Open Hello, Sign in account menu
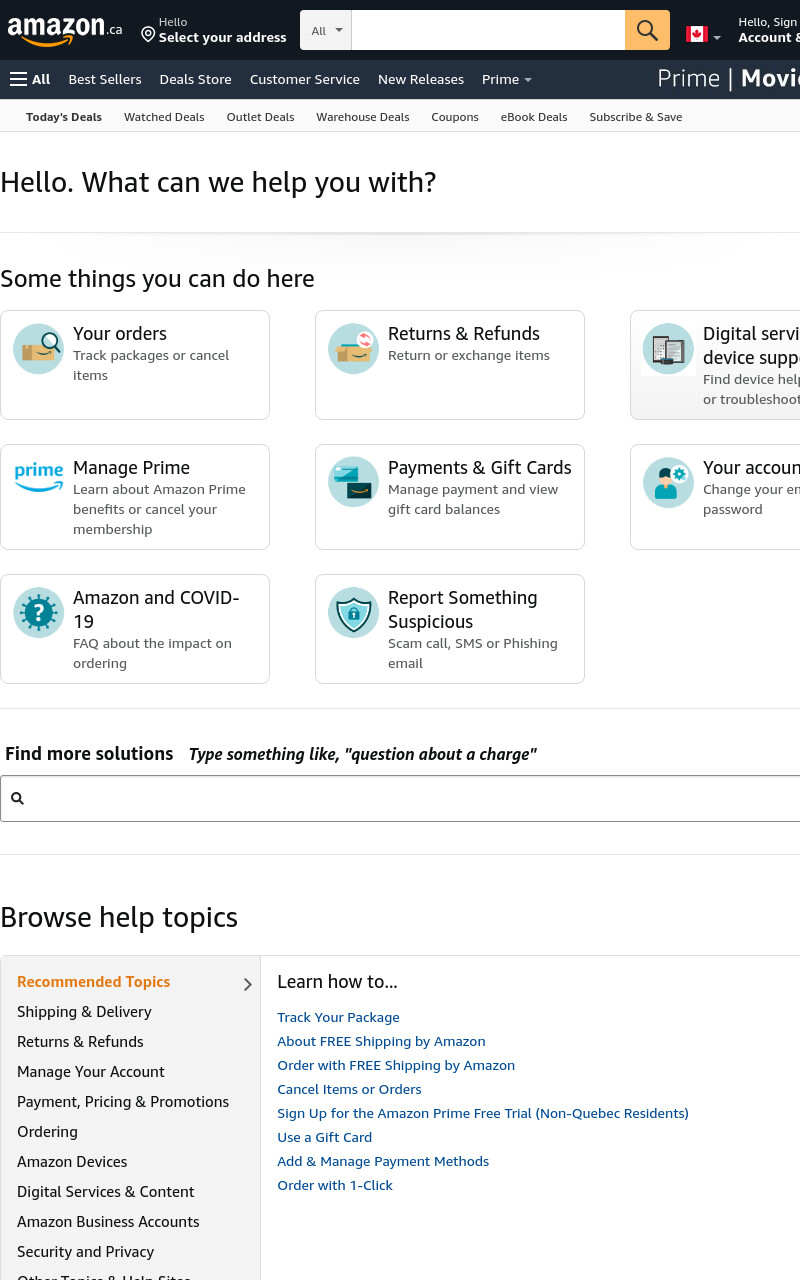 pyautogui.click(x=768, y=30)
